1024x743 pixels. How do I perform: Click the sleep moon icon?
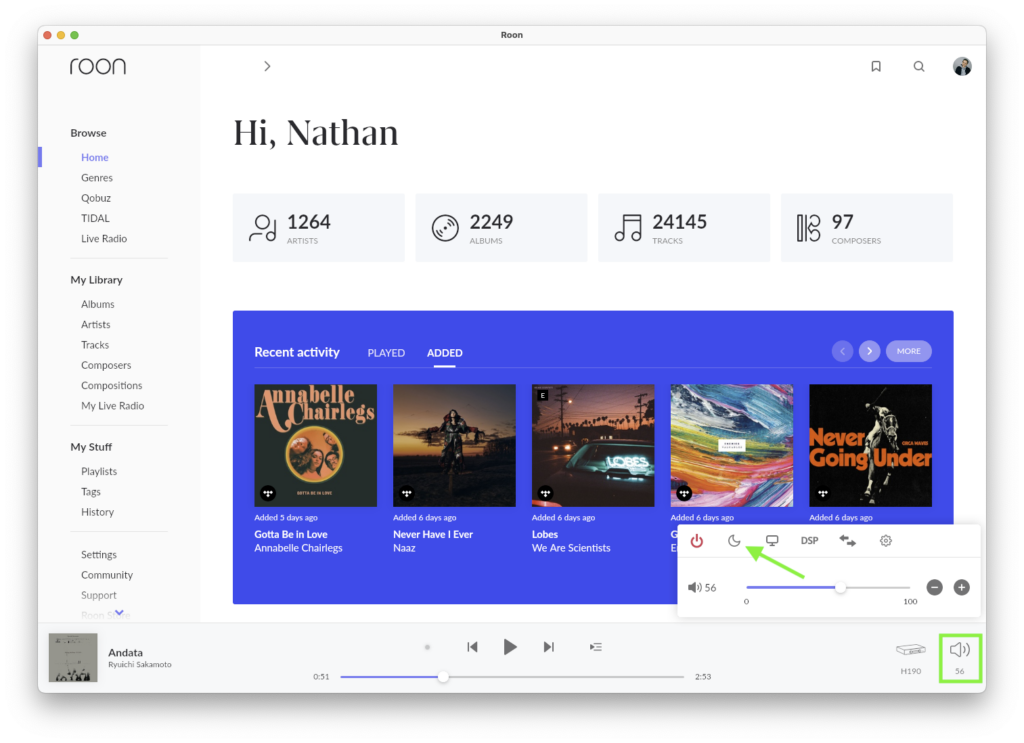coord(734,541)
